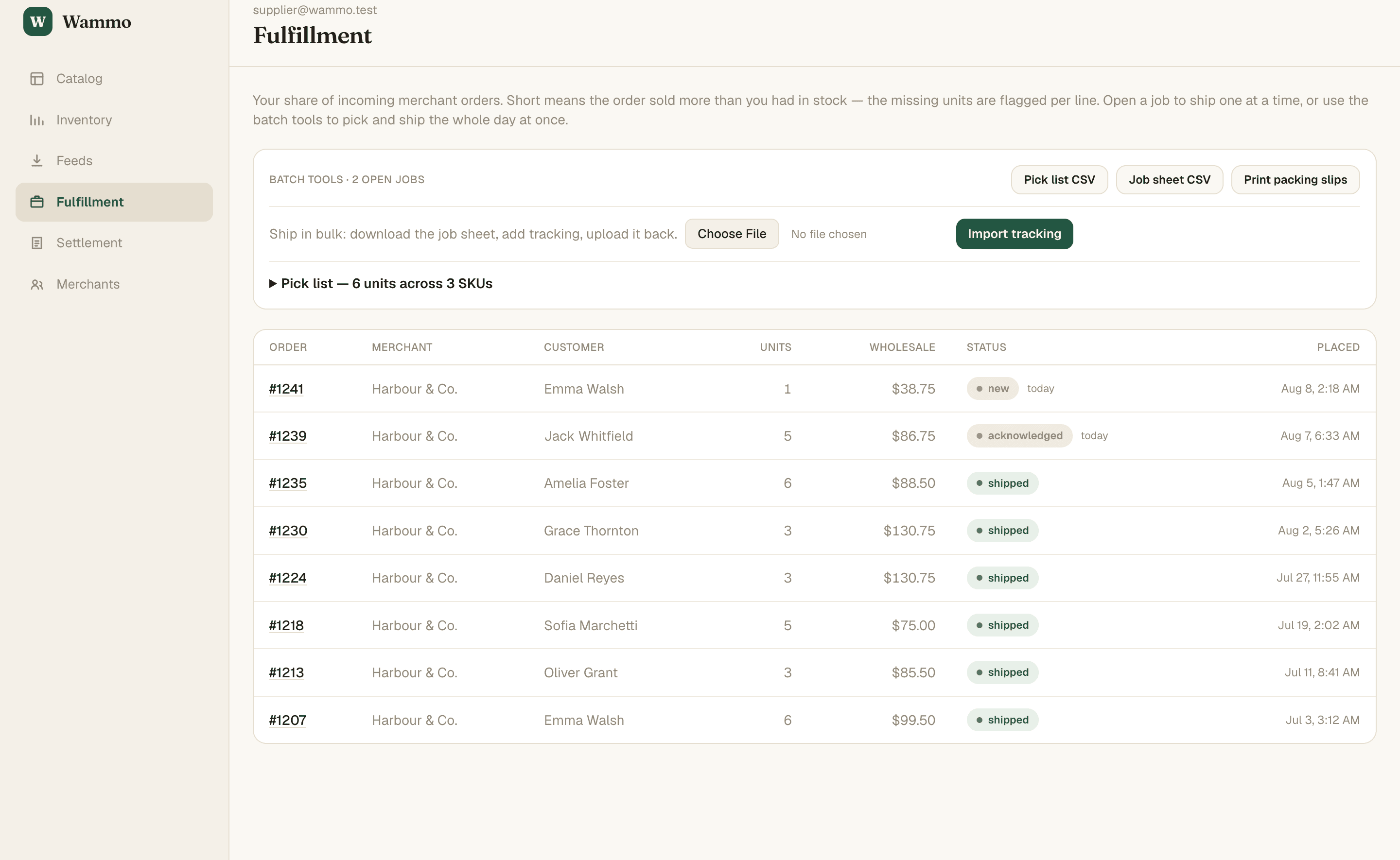The width and height of the screenshot is (1400, 860).
Task: Click the 'new' status badge for #1241
Action: pos(992,389)
